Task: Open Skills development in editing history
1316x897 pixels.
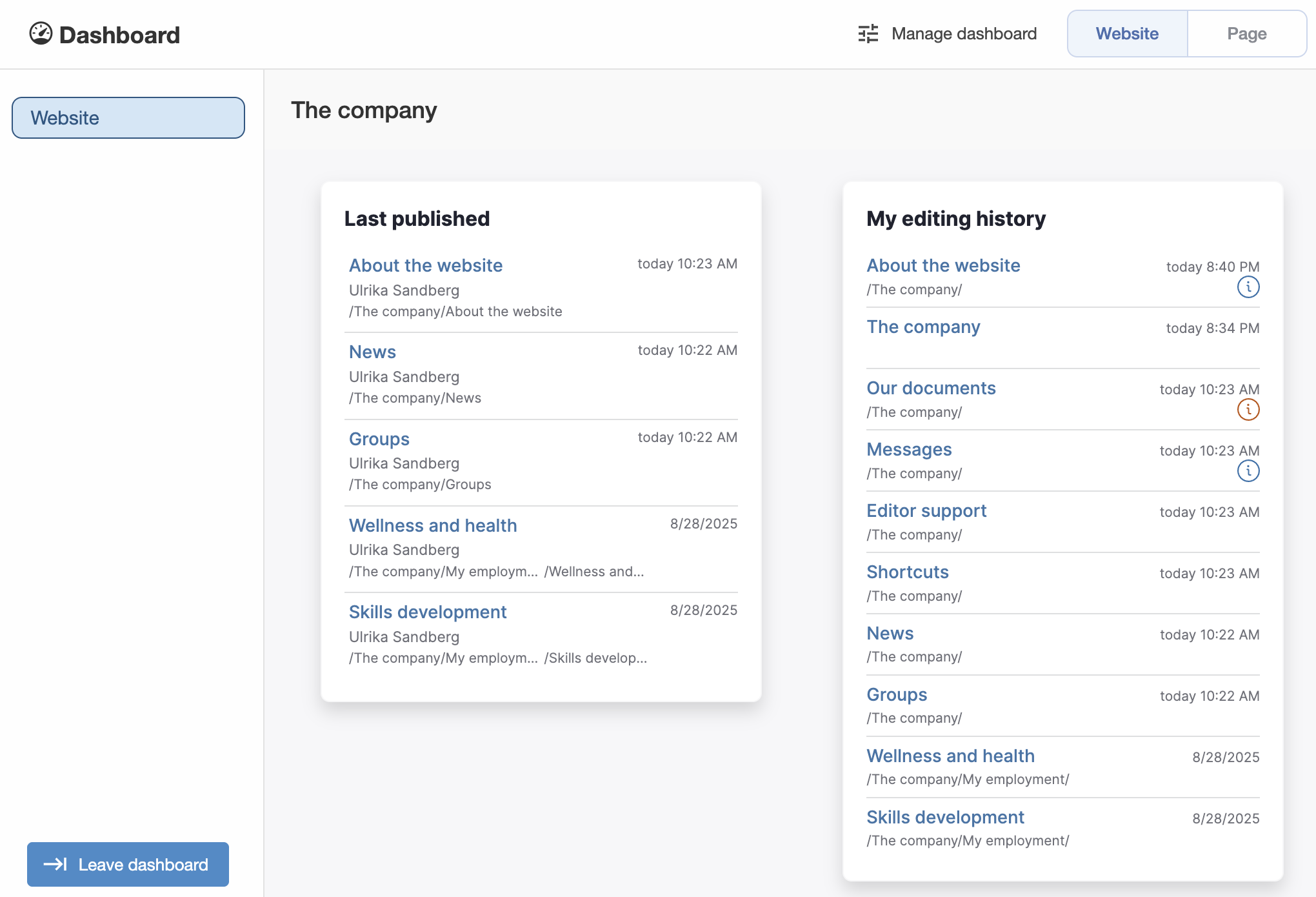Action: pos(945,817)
